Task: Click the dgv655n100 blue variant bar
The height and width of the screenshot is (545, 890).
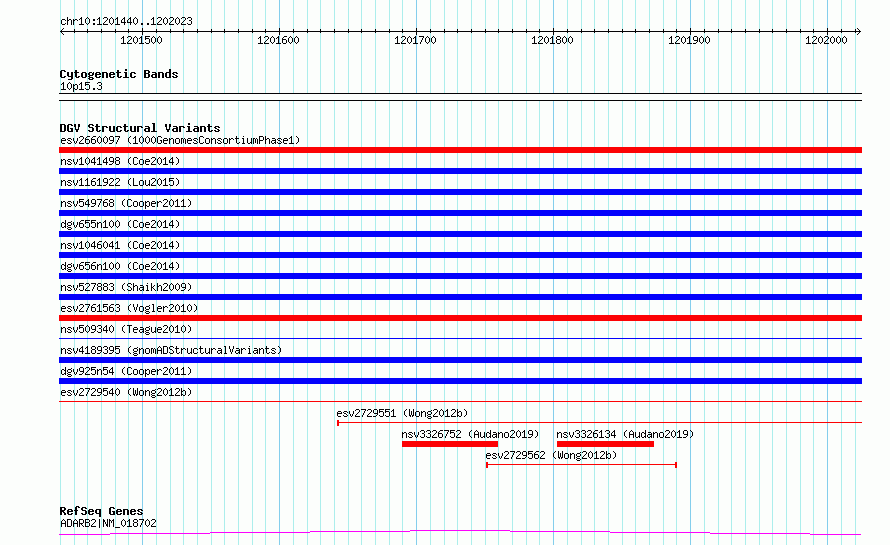Action: pos(460,234)
